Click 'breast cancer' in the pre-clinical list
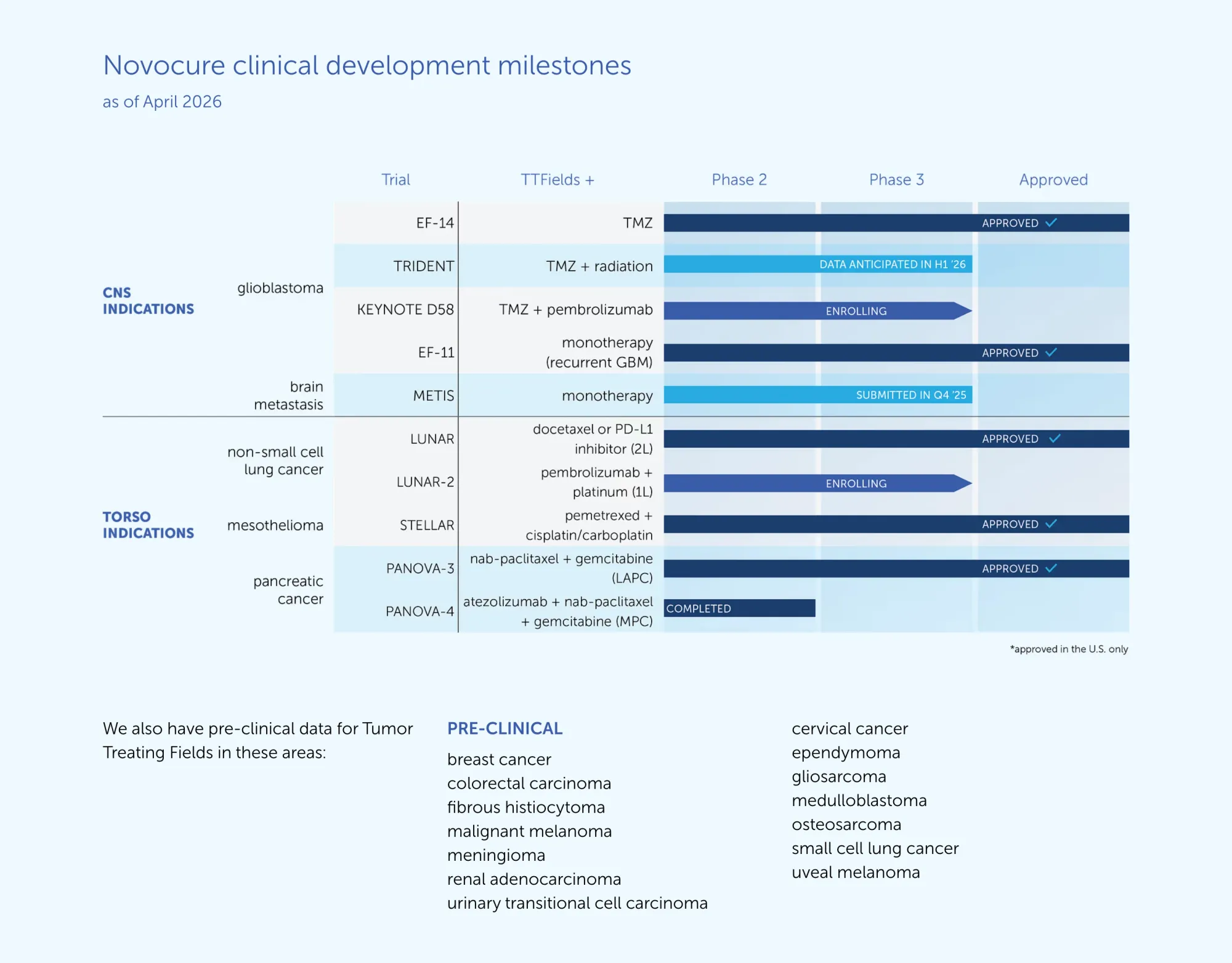Screen dimensions: 1232x963 tap(499, 759)
